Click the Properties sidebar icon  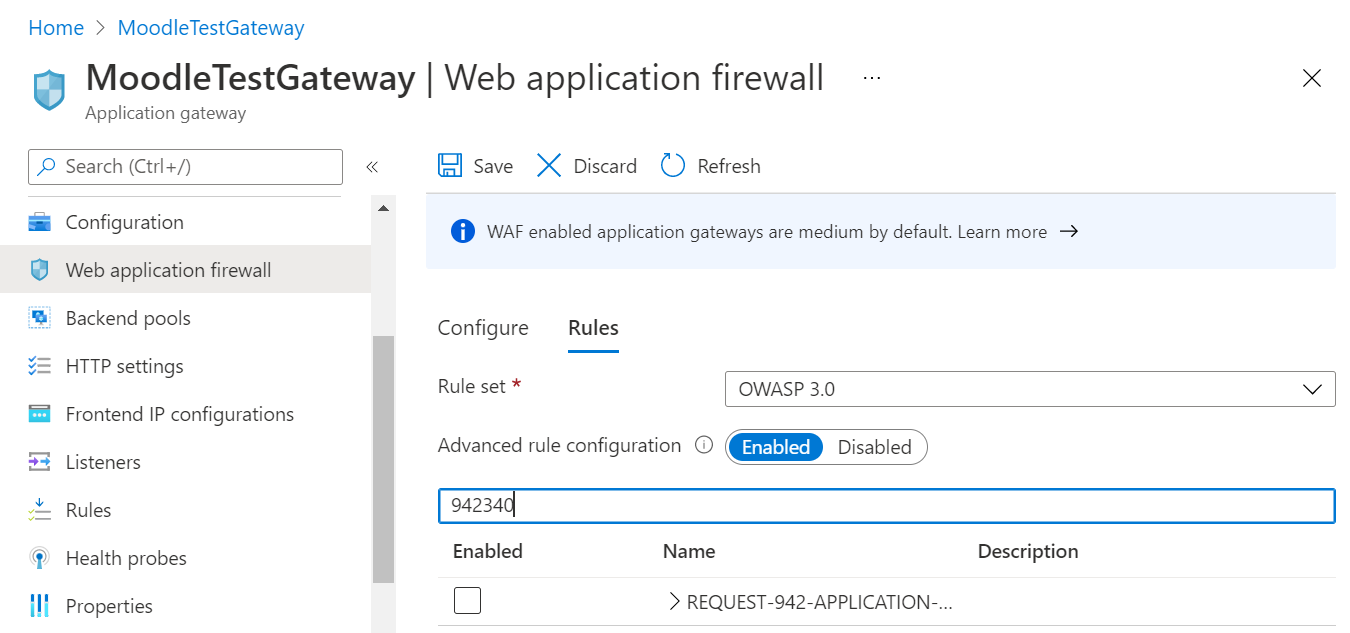[41, 605]
